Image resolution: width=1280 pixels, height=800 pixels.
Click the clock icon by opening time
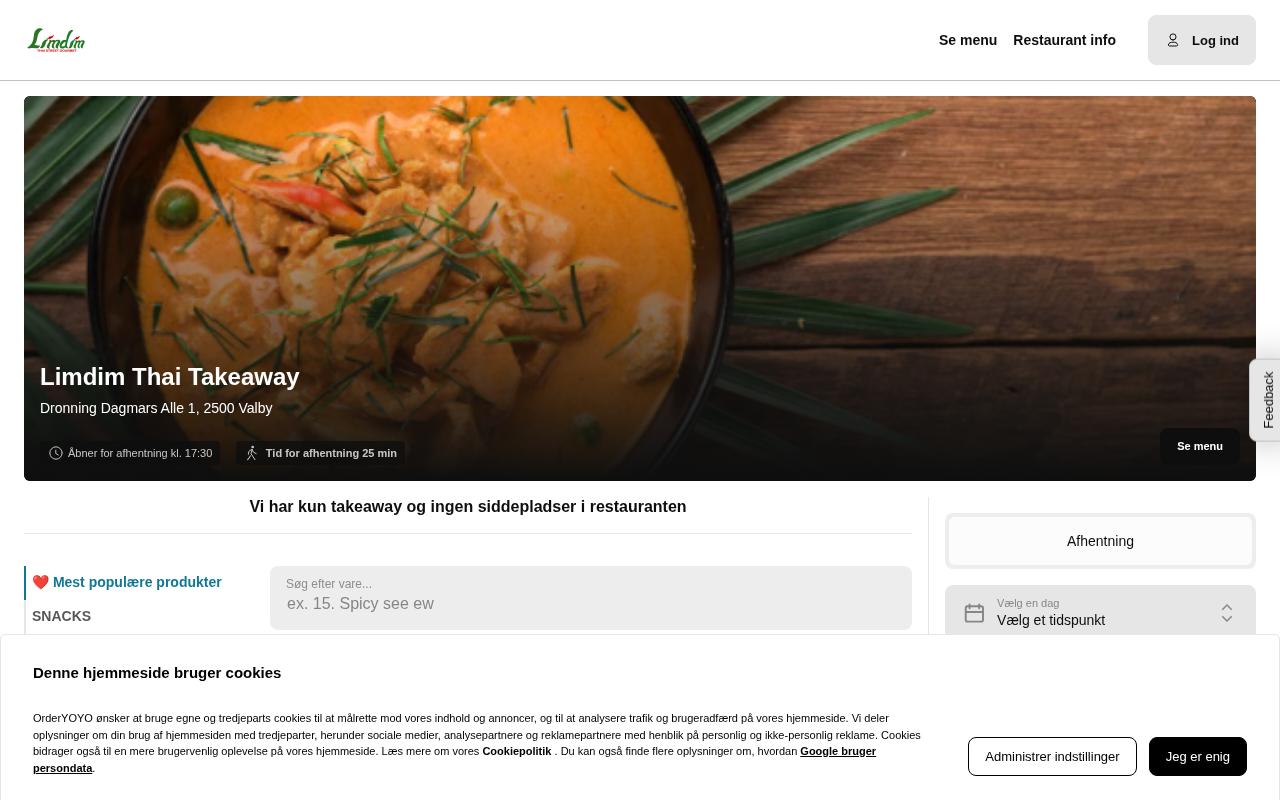[56, 453]
